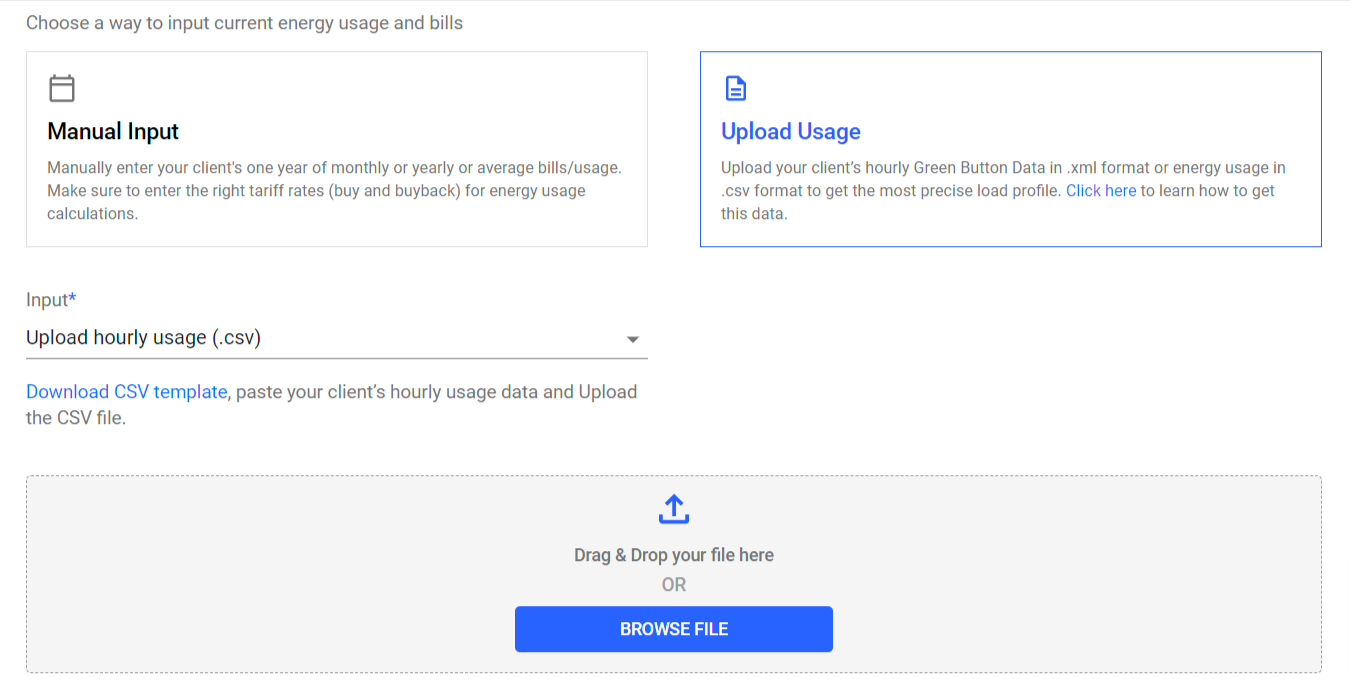Click blank space right of the Upload Usage heading

1080,132
